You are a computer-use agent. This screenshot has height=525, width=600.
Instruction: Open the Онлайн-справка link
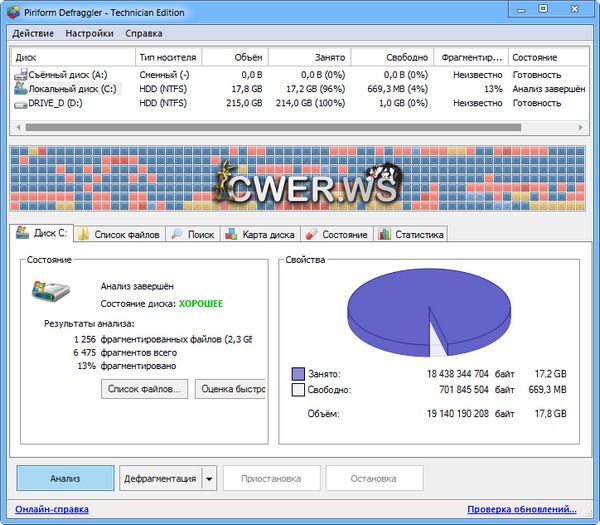52,510
